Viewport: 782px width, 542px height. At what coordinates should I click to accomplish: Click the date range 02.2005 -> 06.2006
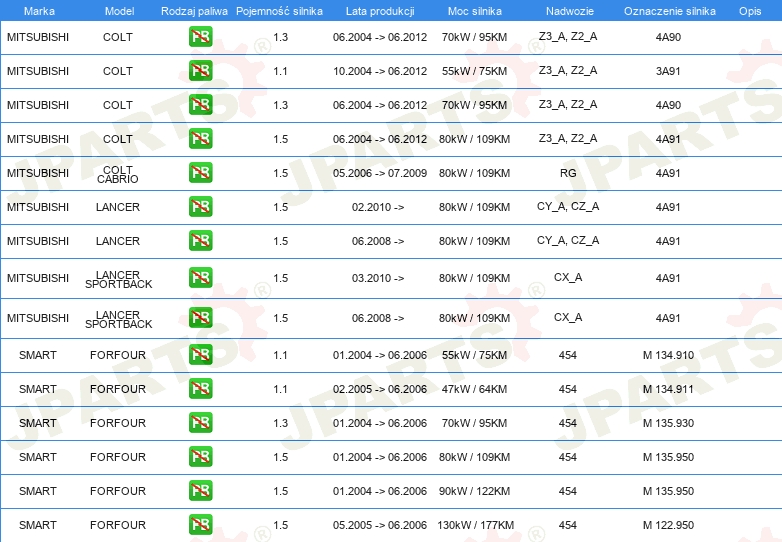[x=380, y=389]
